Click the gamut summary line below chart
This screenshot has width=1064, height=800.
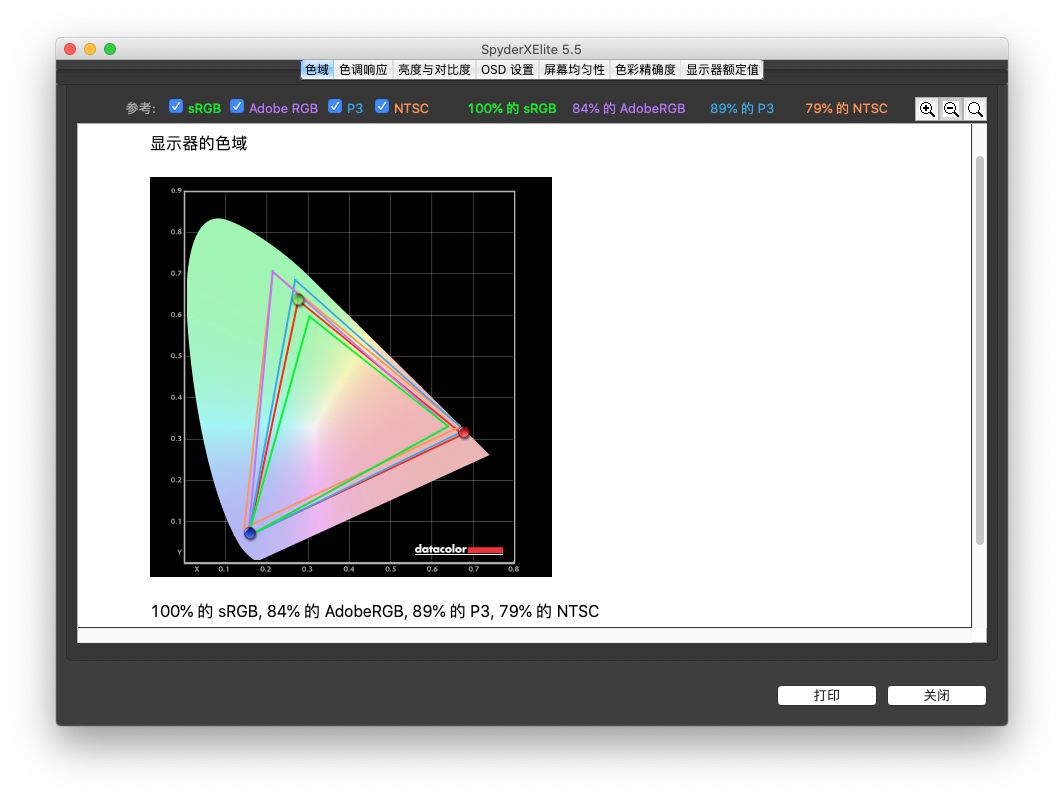(x=375, y=611)
